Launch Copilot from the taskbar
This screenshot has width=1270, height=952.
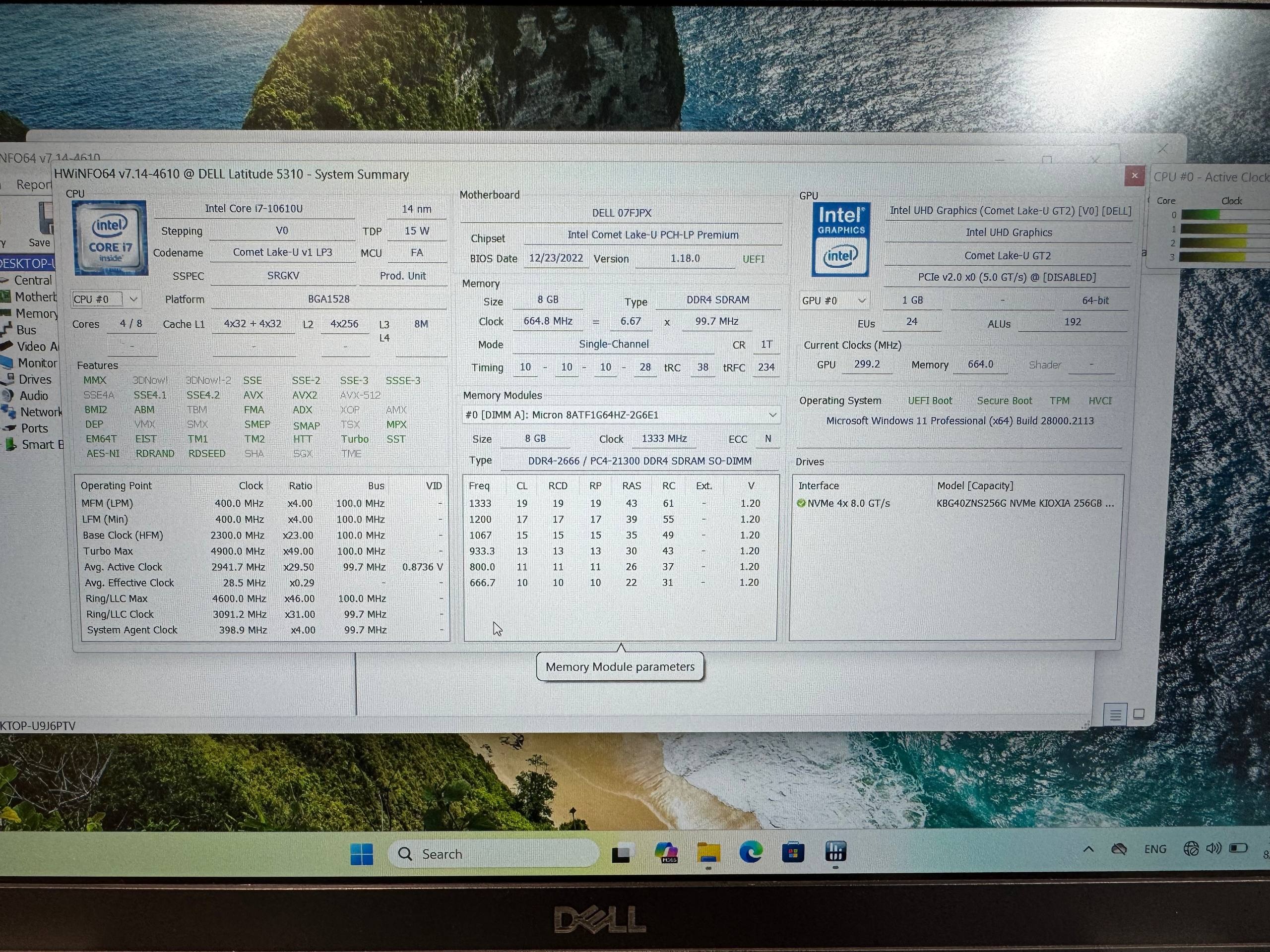pos(666,853)
